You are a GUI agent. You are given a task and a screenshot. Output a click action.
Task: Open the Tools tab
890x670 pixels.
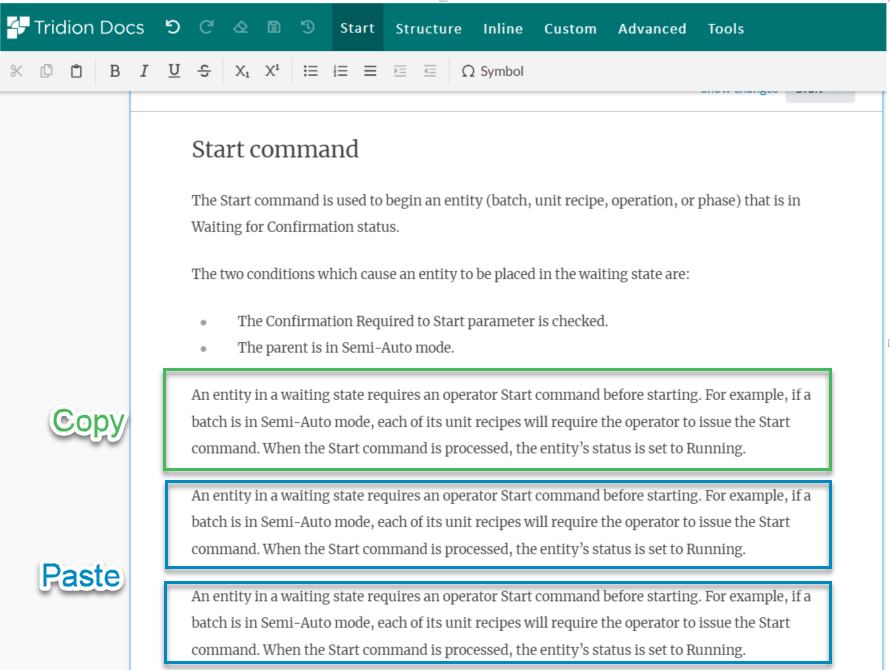tap(726, 28)
